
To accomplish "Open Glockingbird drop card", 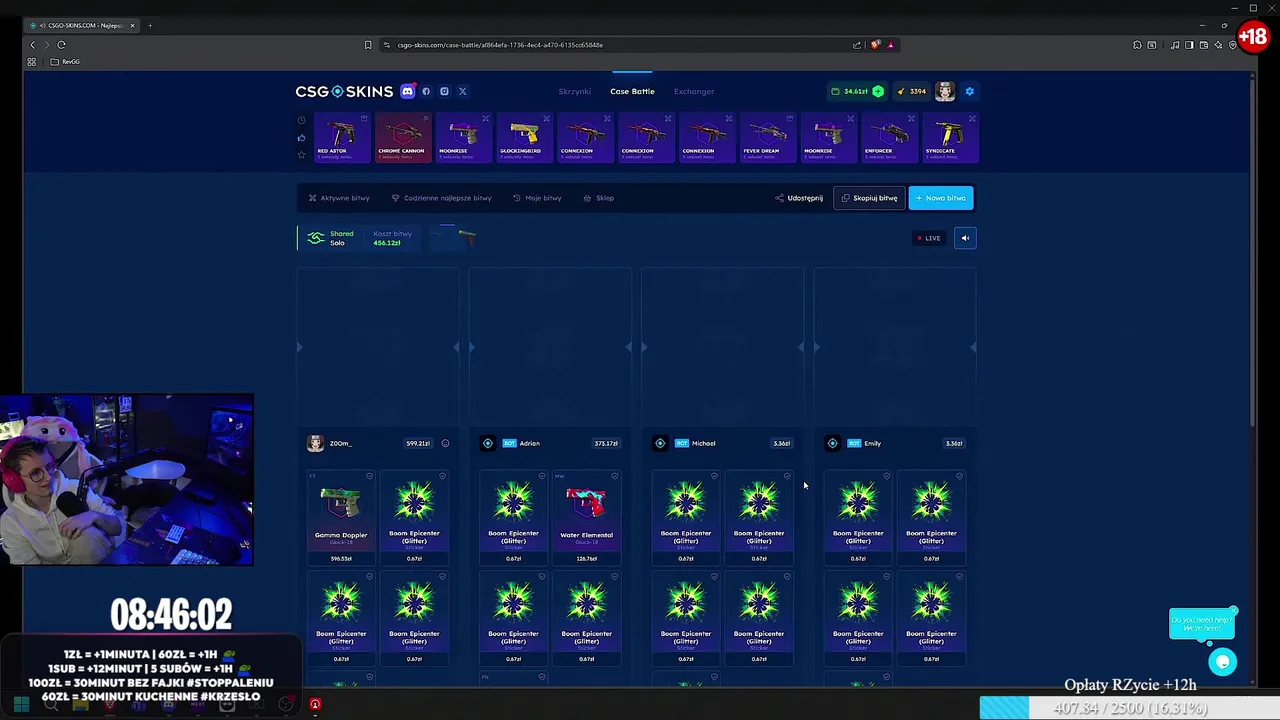I will point(523,137).
